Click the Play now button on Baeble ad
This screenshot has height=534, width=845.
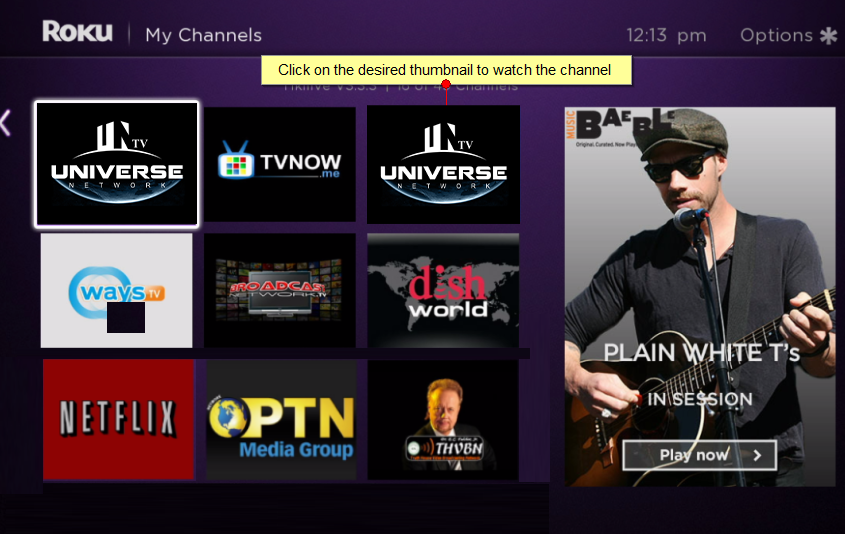pos(699,455)
